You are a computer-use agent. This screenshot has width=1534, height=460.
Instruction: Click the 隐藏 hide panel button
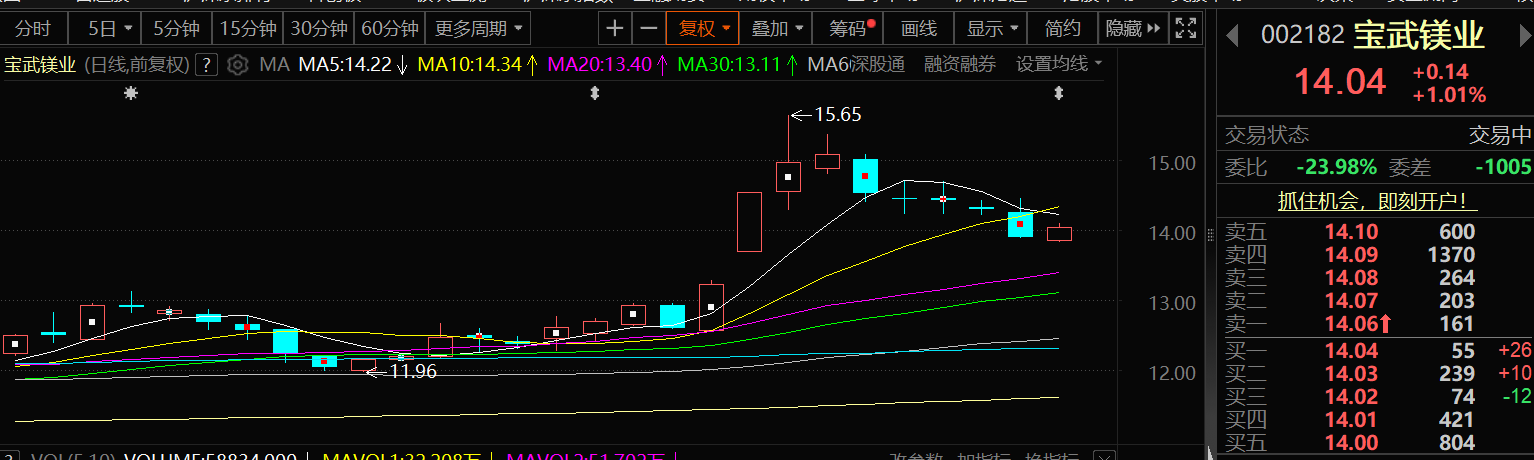1132,28
